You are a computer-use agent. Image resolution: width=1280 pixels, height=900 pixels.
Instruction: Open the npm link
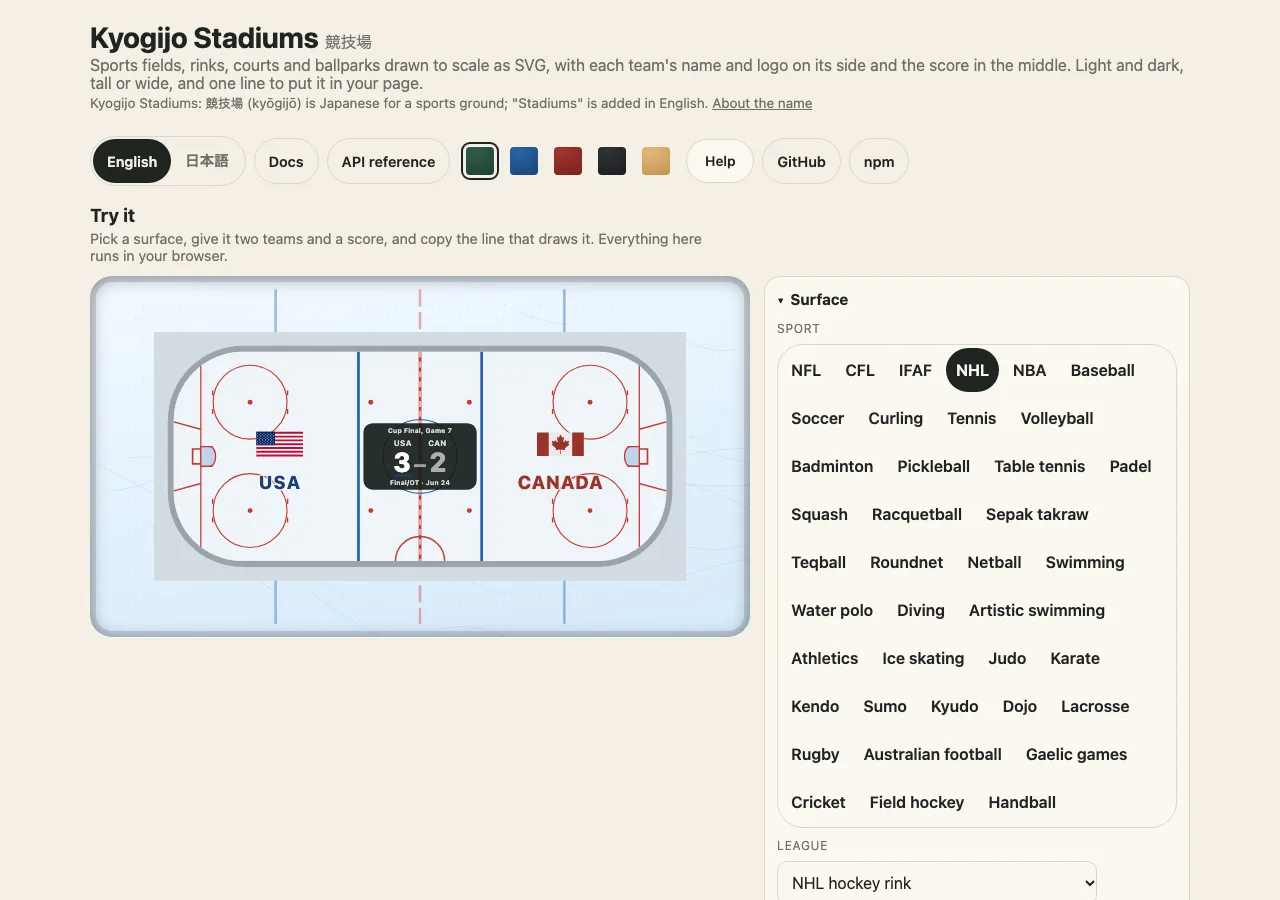point(879,161)
